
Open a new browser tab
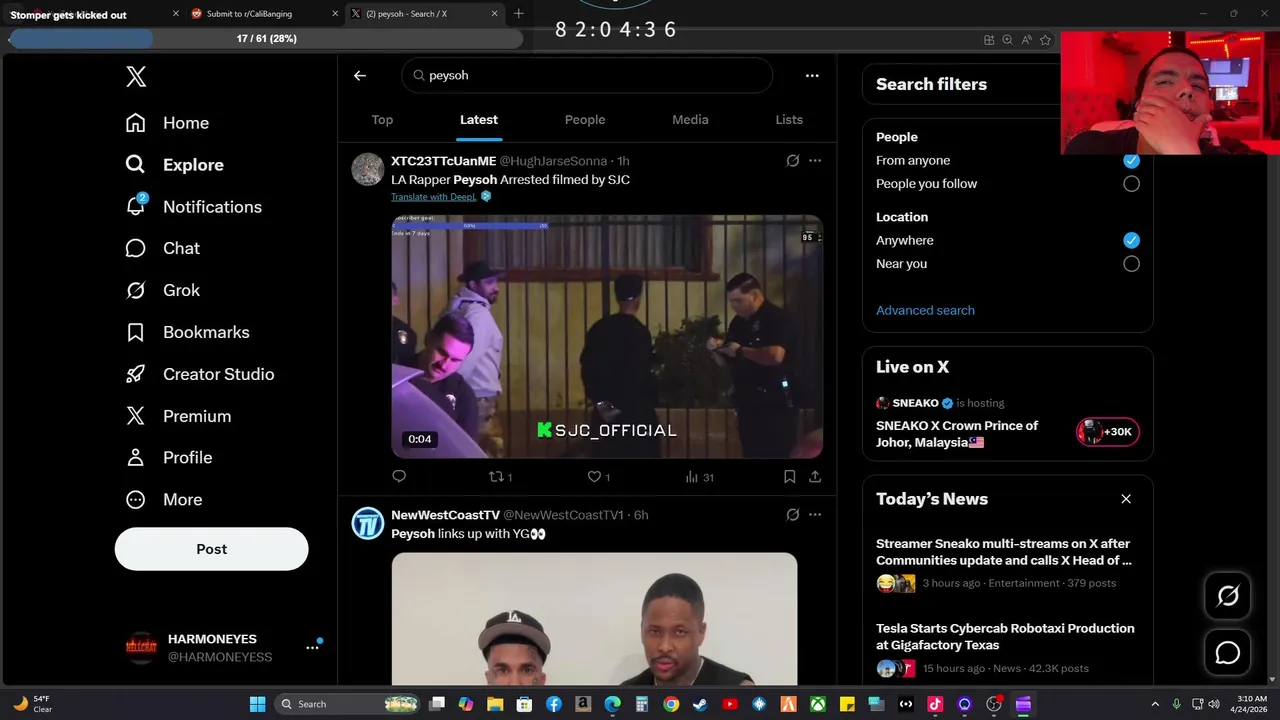click(x=518, y=14)
